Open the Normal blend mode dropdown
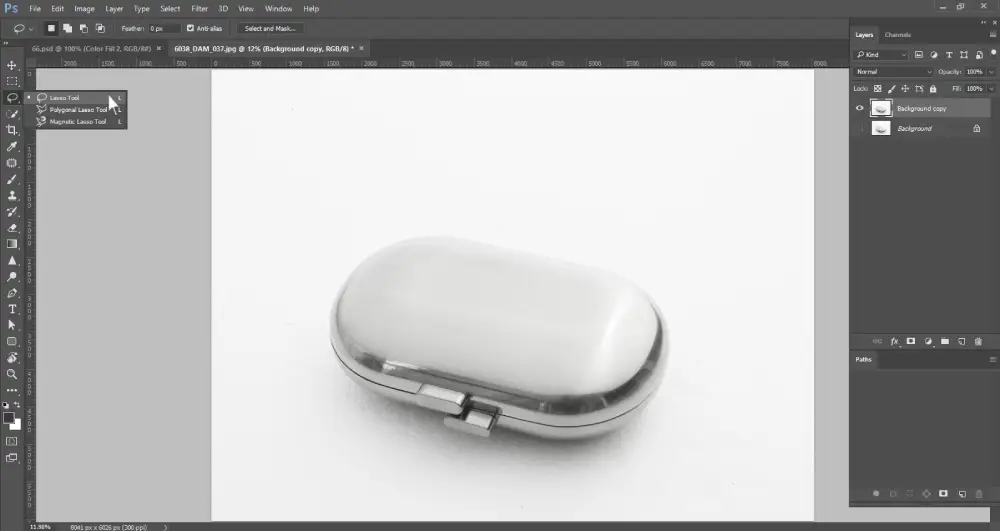1000x531 pixels. 893,72
